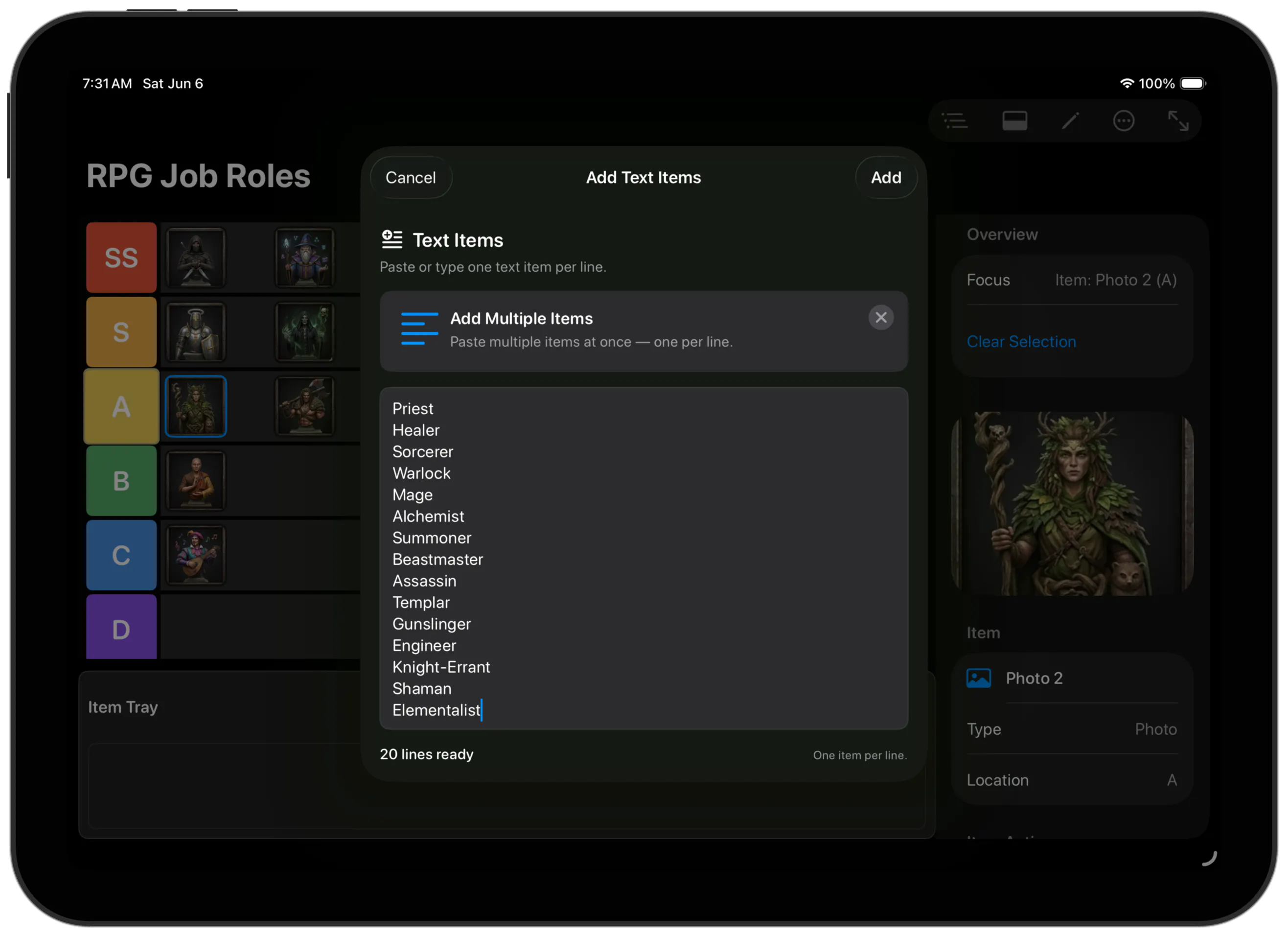
Task: Select the pencil edit tool icon
Action: (1070, 121)
